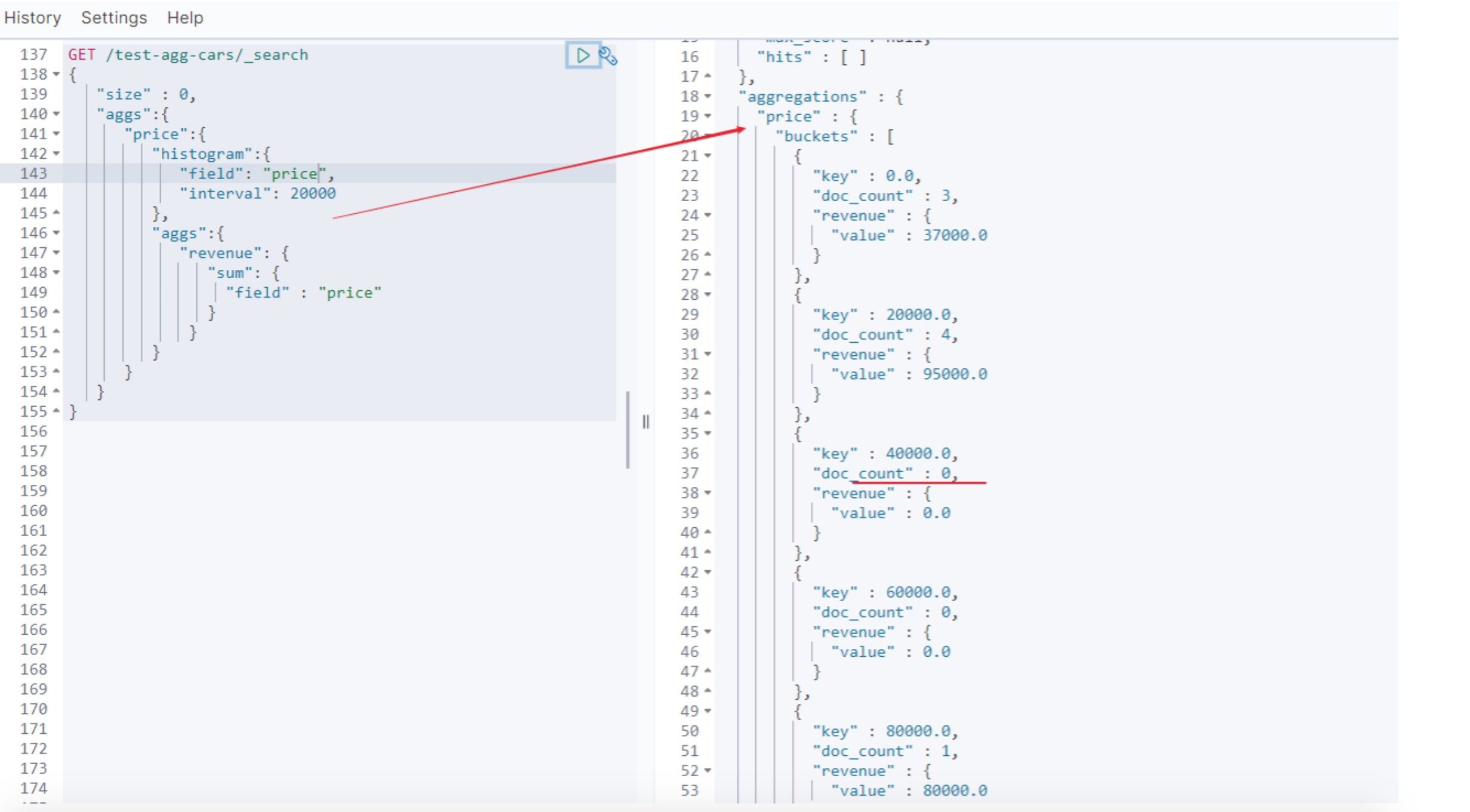Collapse the bucket starting at response line 35
This screenshot has width=1470, height=812.
[708, 433]
